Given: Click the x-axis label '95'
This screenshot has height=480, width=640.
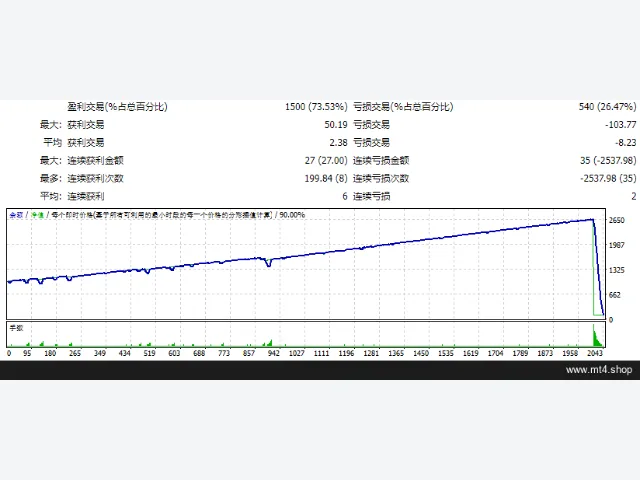Looking at the screenshot, I should 27,353.
